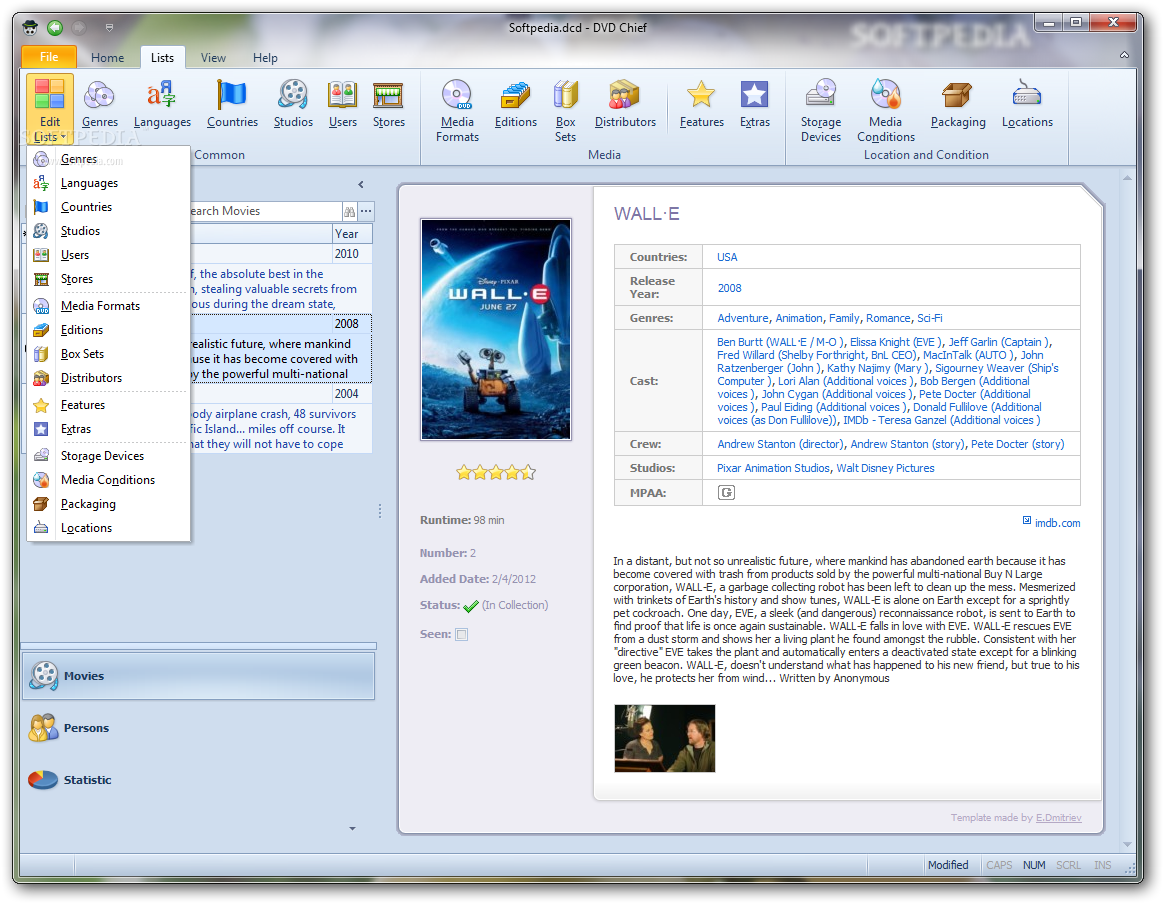Click the Search Movies input field
Screen dimensions: 1164x904
(264, 211)
